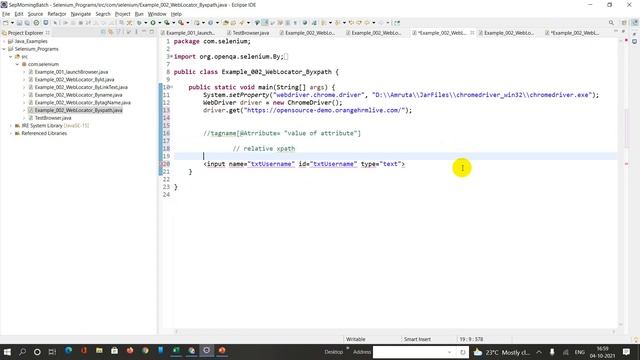Open the Navigate menu
The height and width of the screenshot is (360, 640).
pyautogui.click(x=81, y=14)
